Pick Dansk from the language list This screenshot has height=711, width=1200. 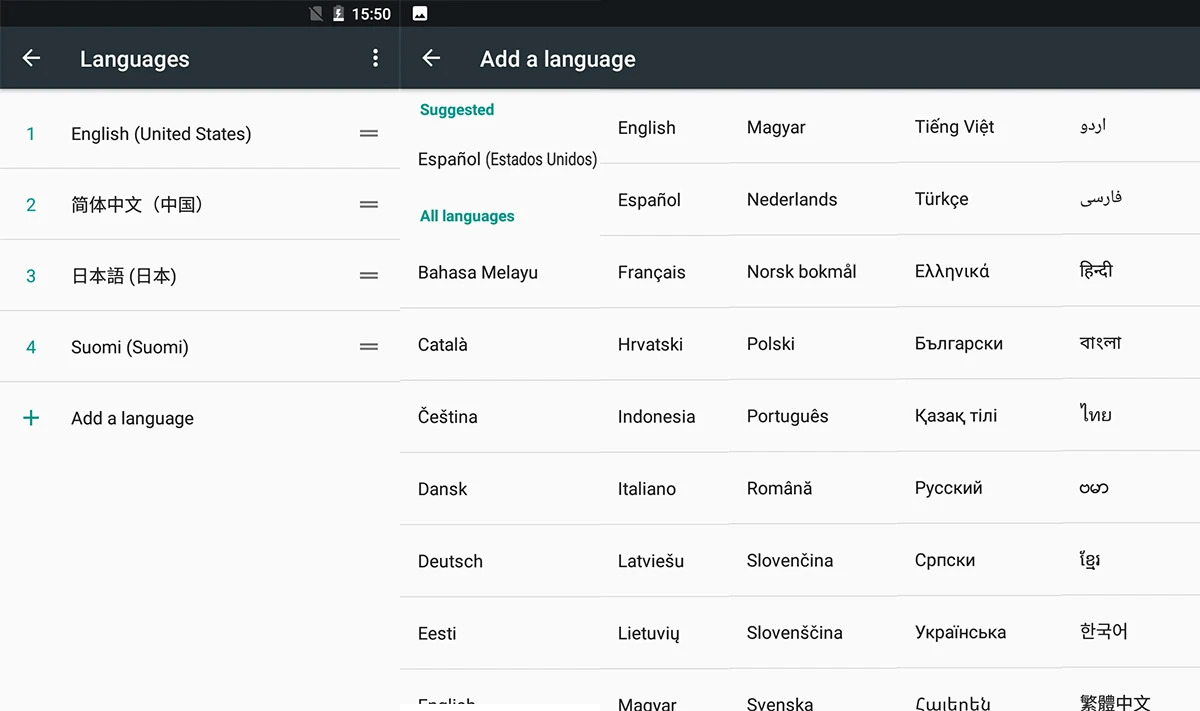[x=443, y=489]
